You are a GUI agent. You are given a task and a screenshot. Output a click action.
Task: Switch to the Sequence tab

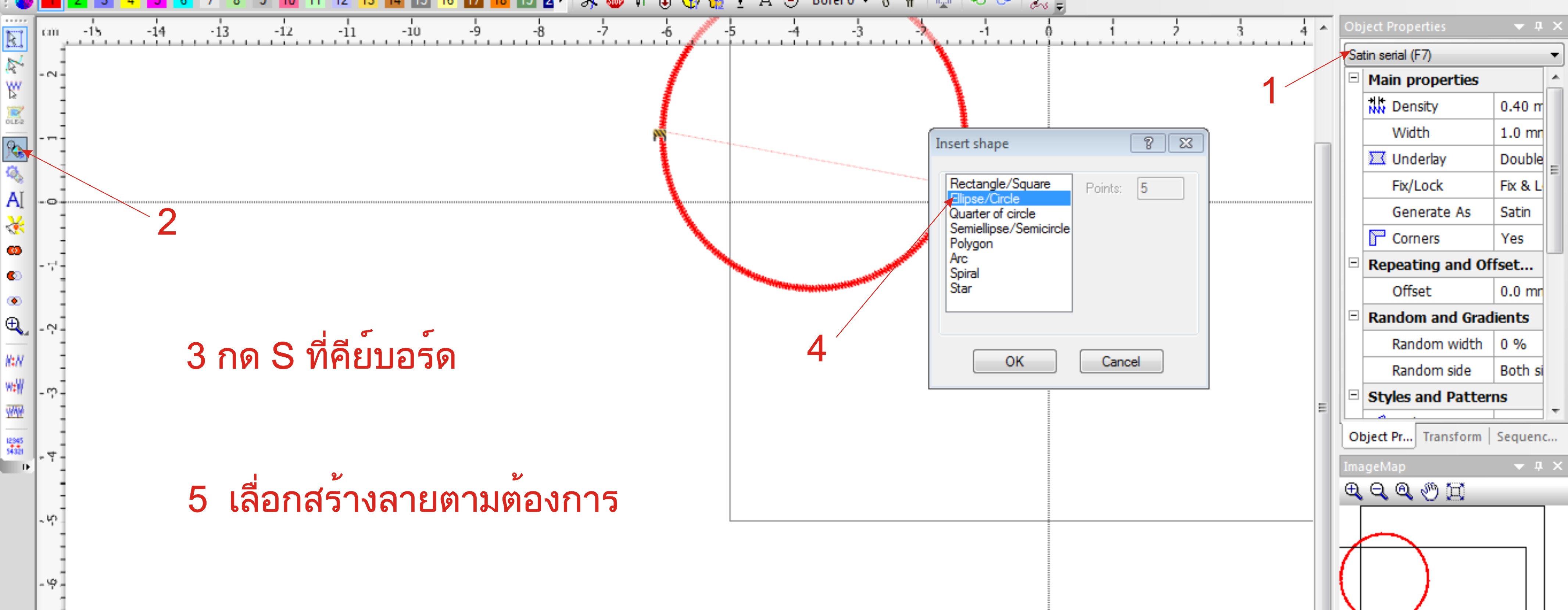click(x=1526, y=436)
